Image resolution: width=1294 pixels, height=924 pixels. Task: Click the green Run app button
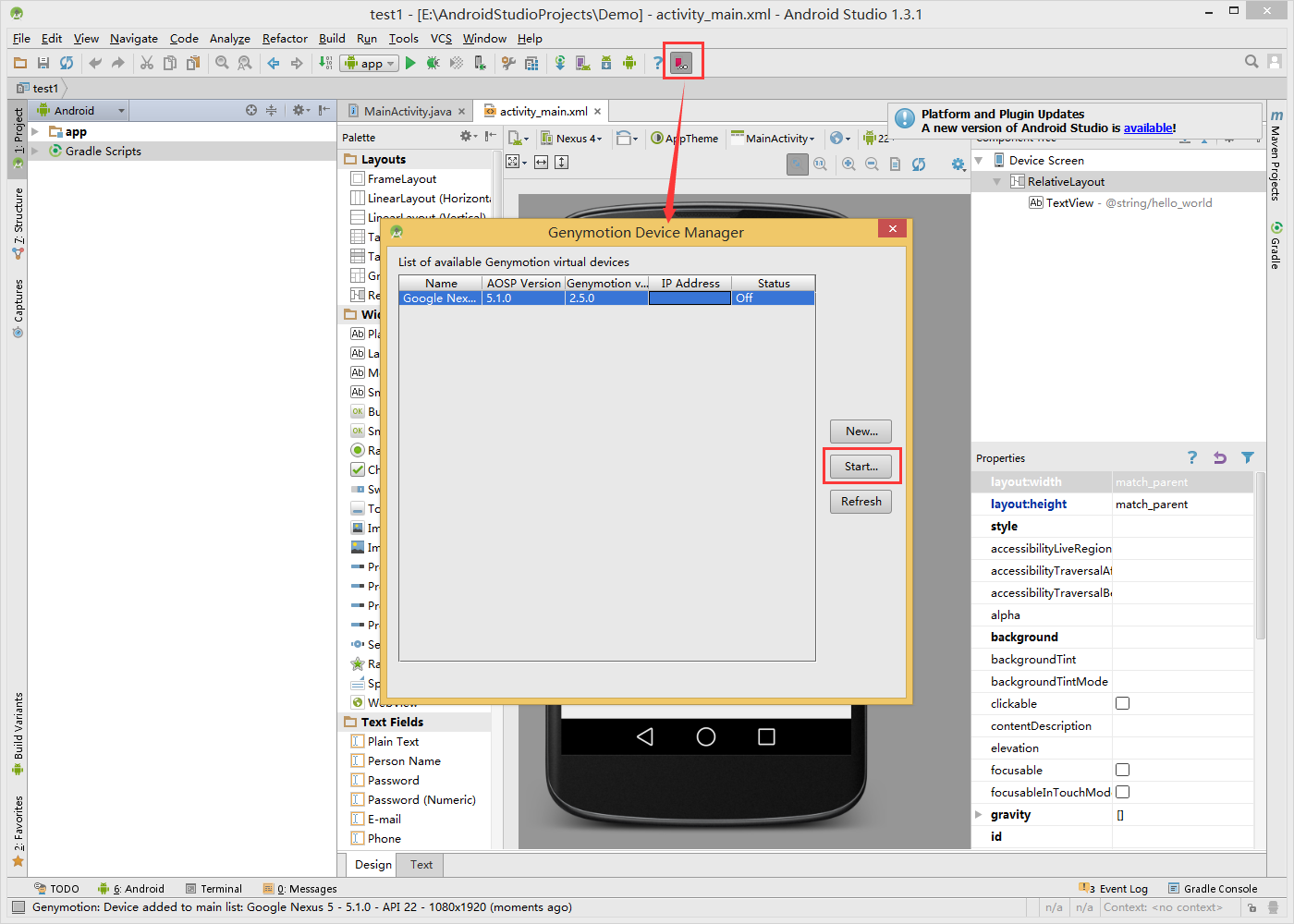[410, 63]
